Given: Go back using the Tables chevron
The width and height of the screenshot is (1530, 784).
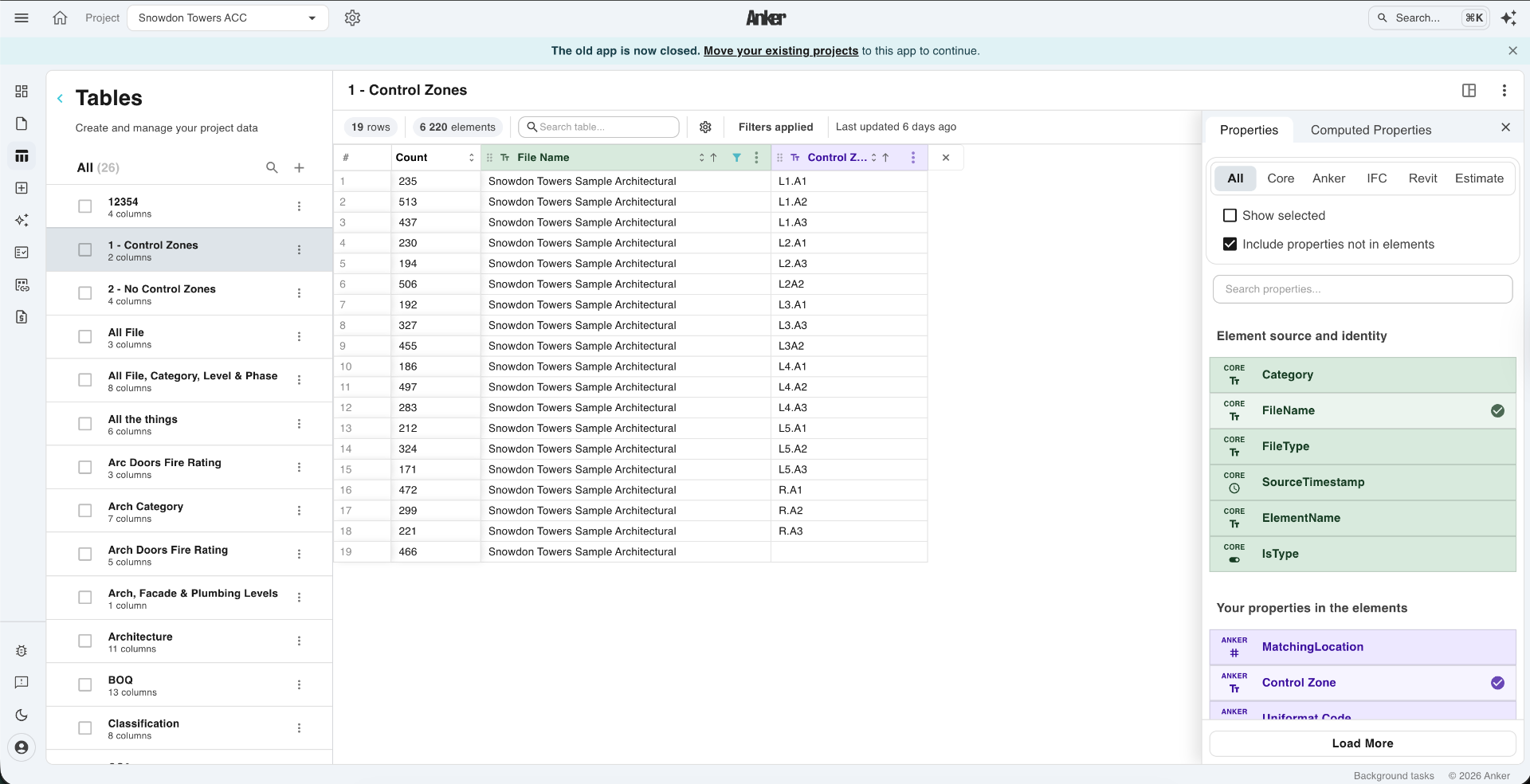Looking at the screenshot, I should (60, 98).
